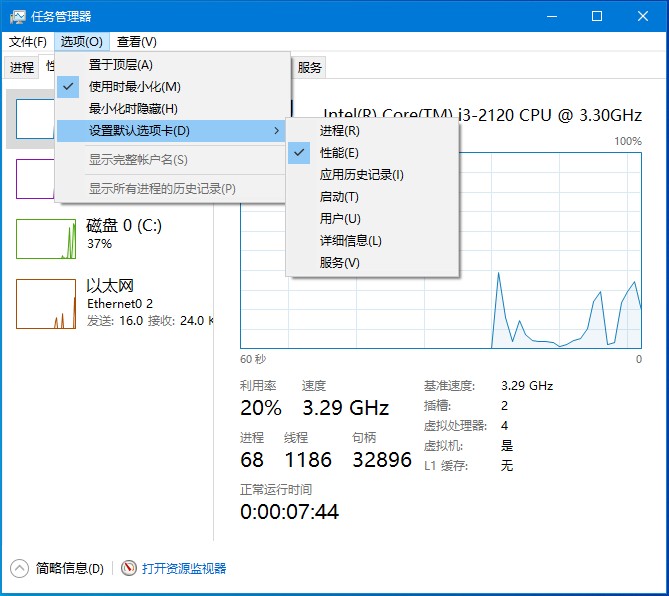The height and width of the screenshot is (596, 669).
Task: Toggle 置于顶层 (Always on top) option
Action: [121, 65]
